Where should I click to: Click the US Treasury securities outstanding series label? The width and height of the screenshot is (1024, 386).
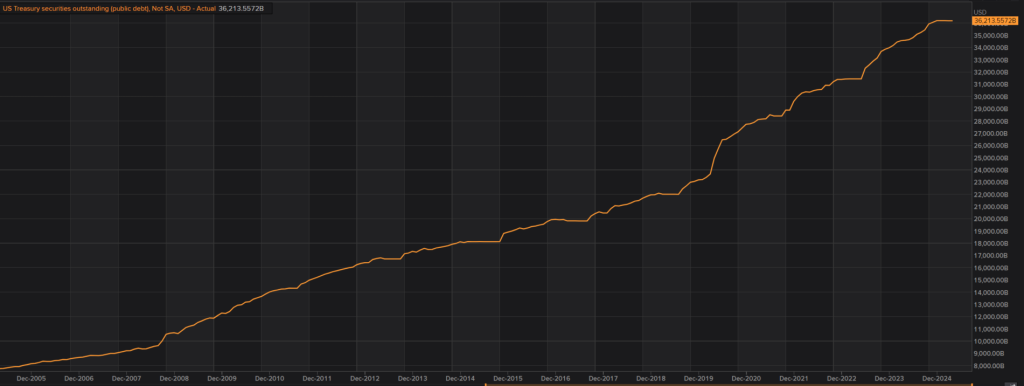point(109,9)
